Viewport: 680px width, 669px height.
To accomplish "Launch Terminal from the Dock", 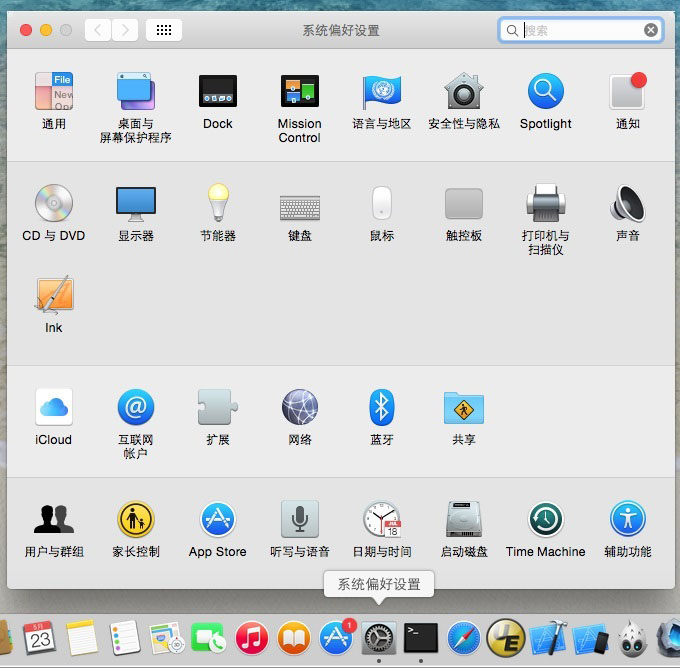I will pos(421,637).
